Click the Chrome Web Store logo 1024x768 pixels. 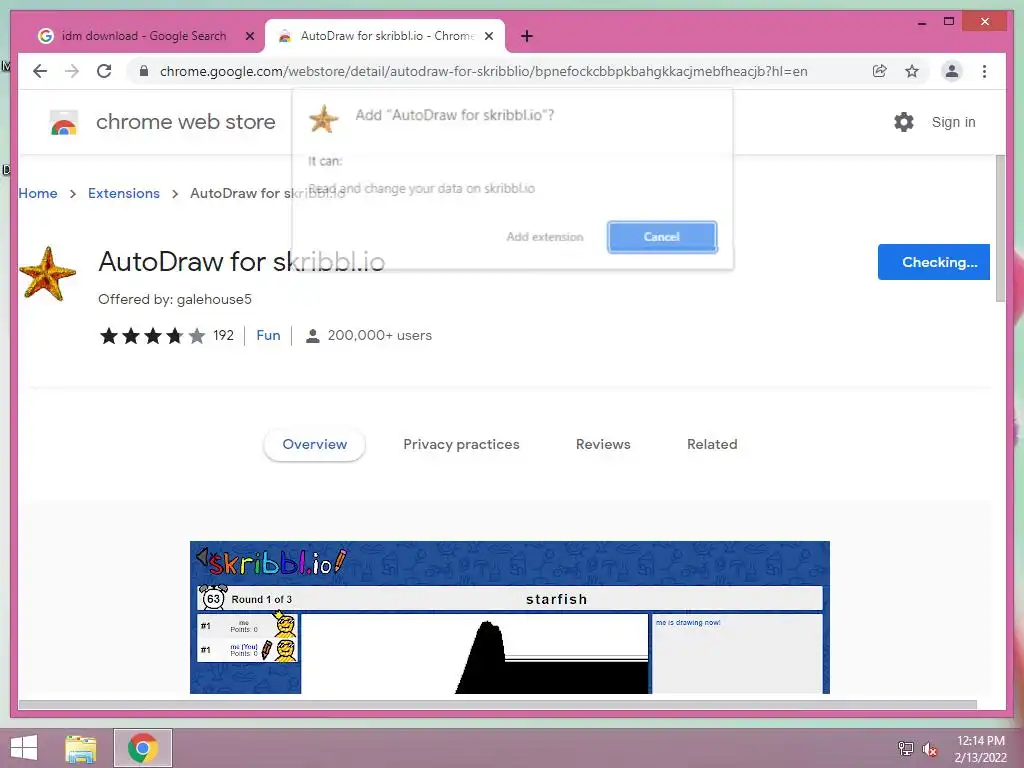click(x=64, y=122)
